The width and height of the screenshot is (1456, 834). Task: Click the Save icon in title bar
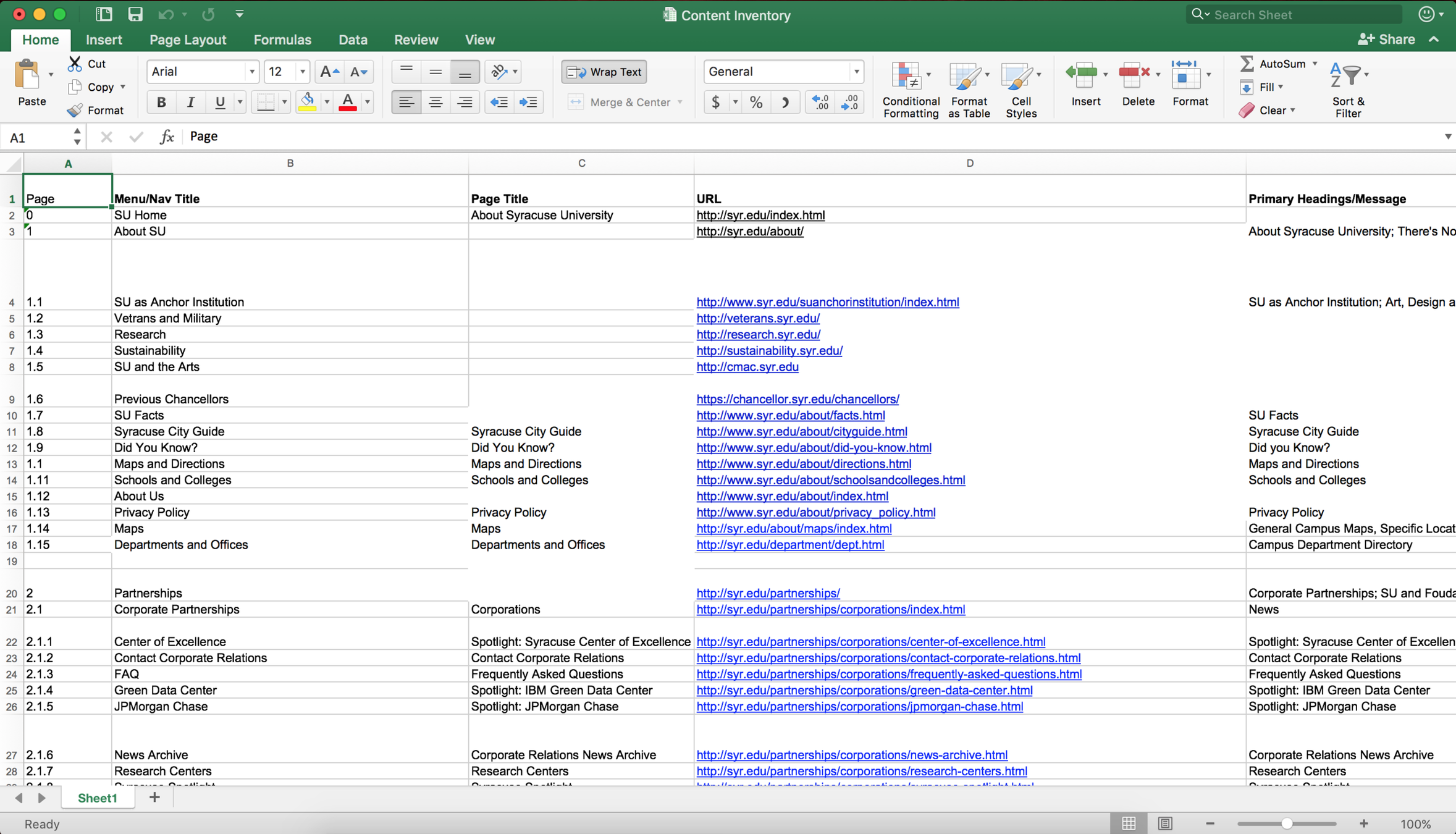click(135, 14)
